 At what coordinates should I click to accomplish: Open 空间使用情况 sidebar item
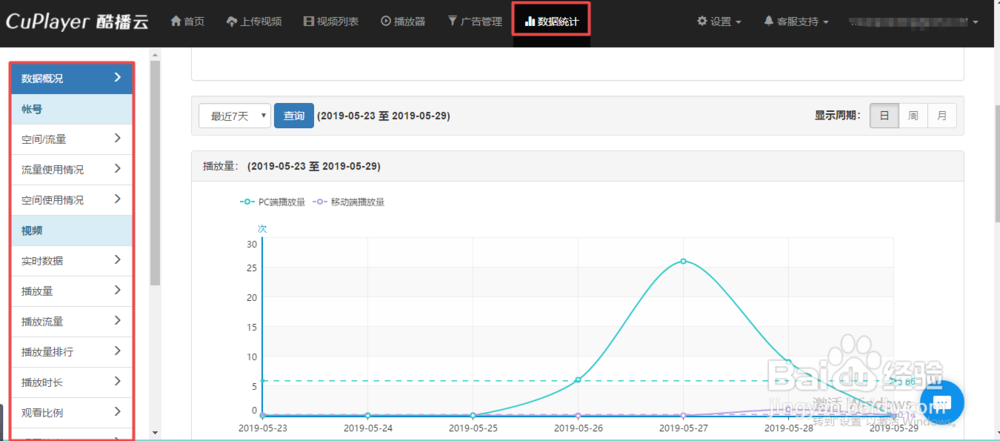[x=71, y=200]
